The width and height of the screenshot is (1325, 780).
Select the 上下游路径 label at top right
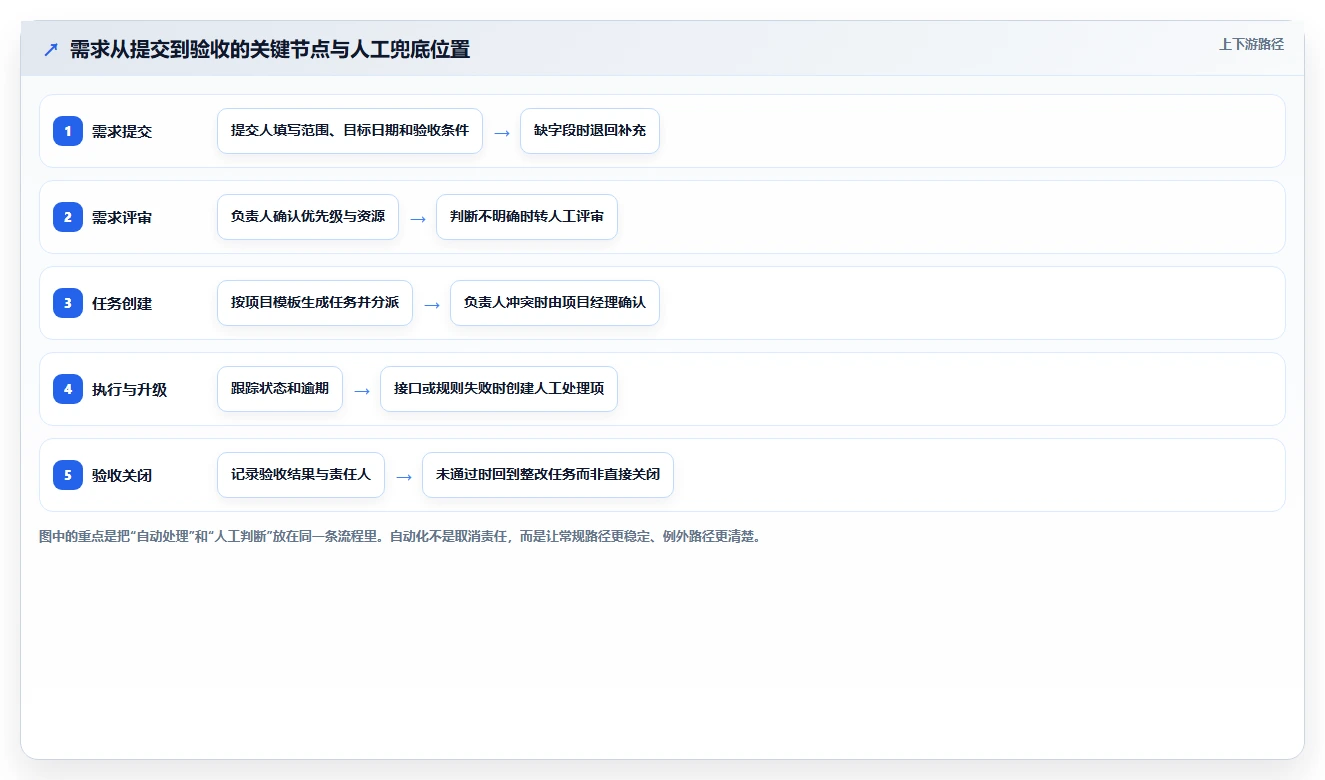1251,44
